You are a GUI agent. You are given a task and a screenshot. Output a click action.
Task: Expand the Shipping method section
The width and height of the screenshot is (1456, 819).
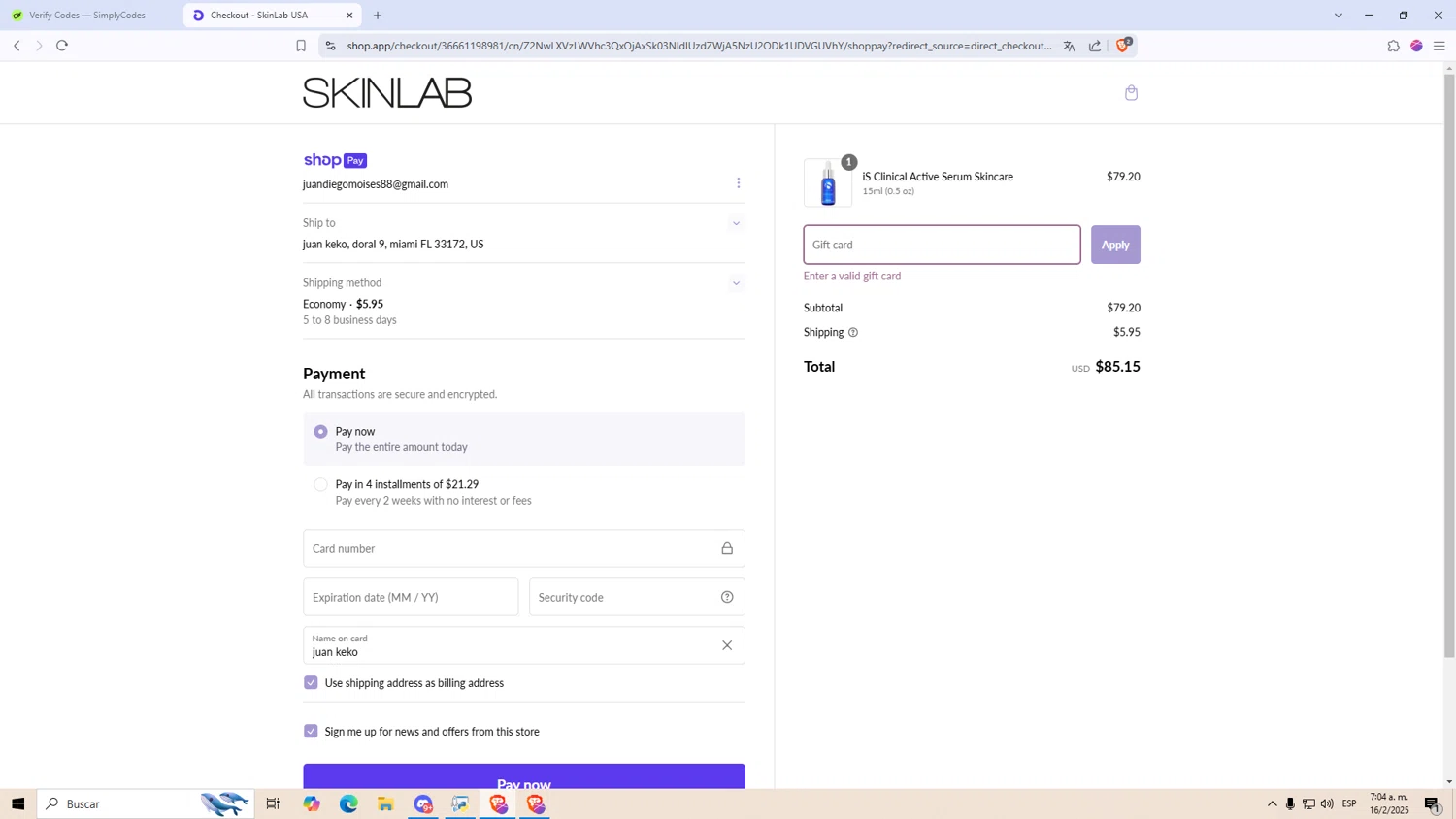[x=736, y=283]
